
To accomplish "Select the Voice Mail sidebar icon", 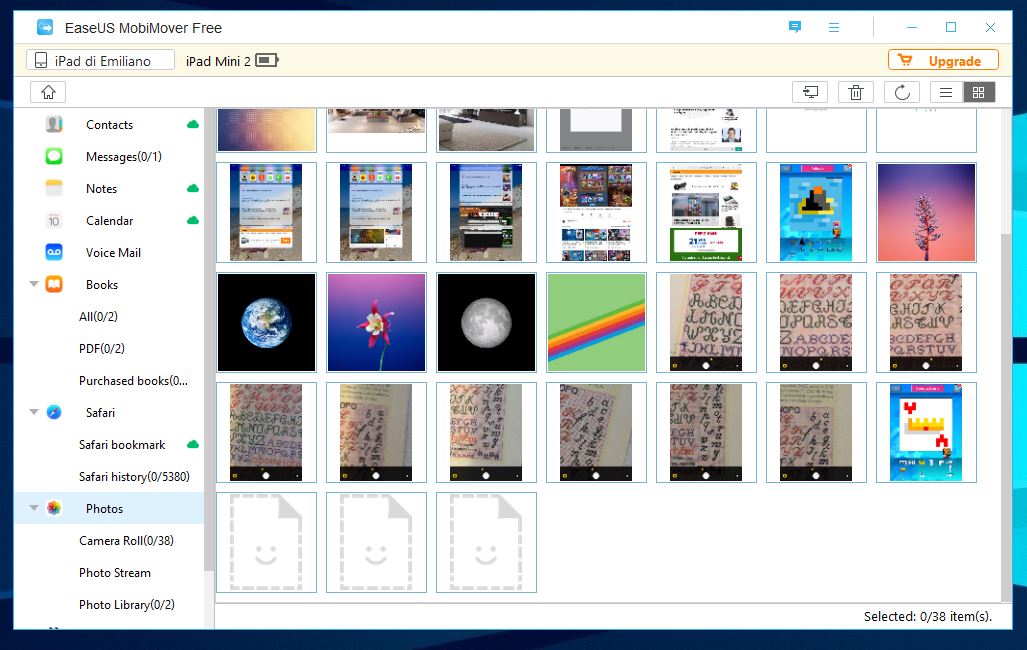I will [x=54, y=253].
